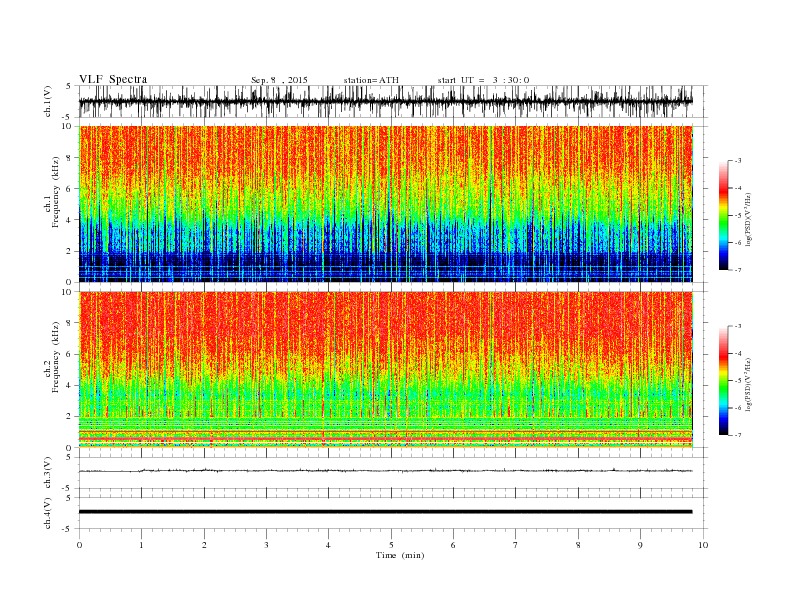Click the '-7' label on ch.2 colorbar
Image resolution: width=792 pixels, height=612 pixels.
pyautogui.click(x=738, y=435)
